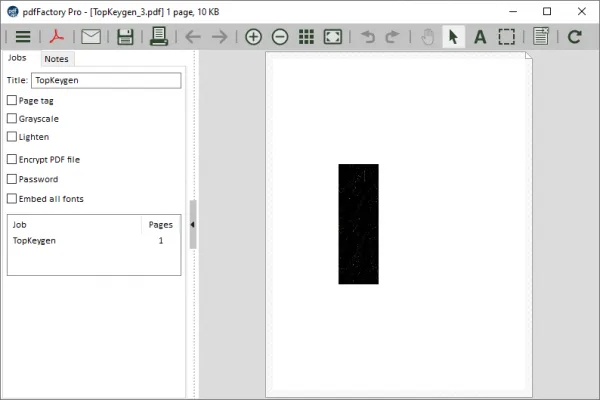Go to previous page with left arrow

click(193, 37)
